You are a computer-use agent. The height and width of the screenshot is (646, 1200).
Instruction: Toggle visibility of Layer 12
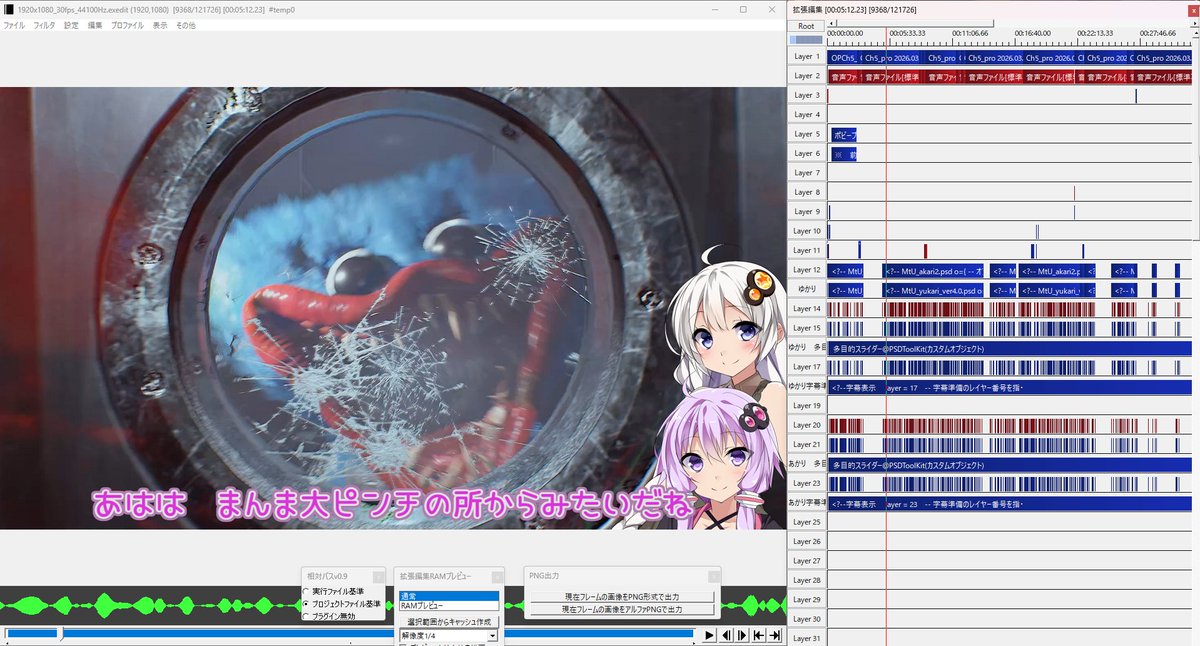coord(806,270)
